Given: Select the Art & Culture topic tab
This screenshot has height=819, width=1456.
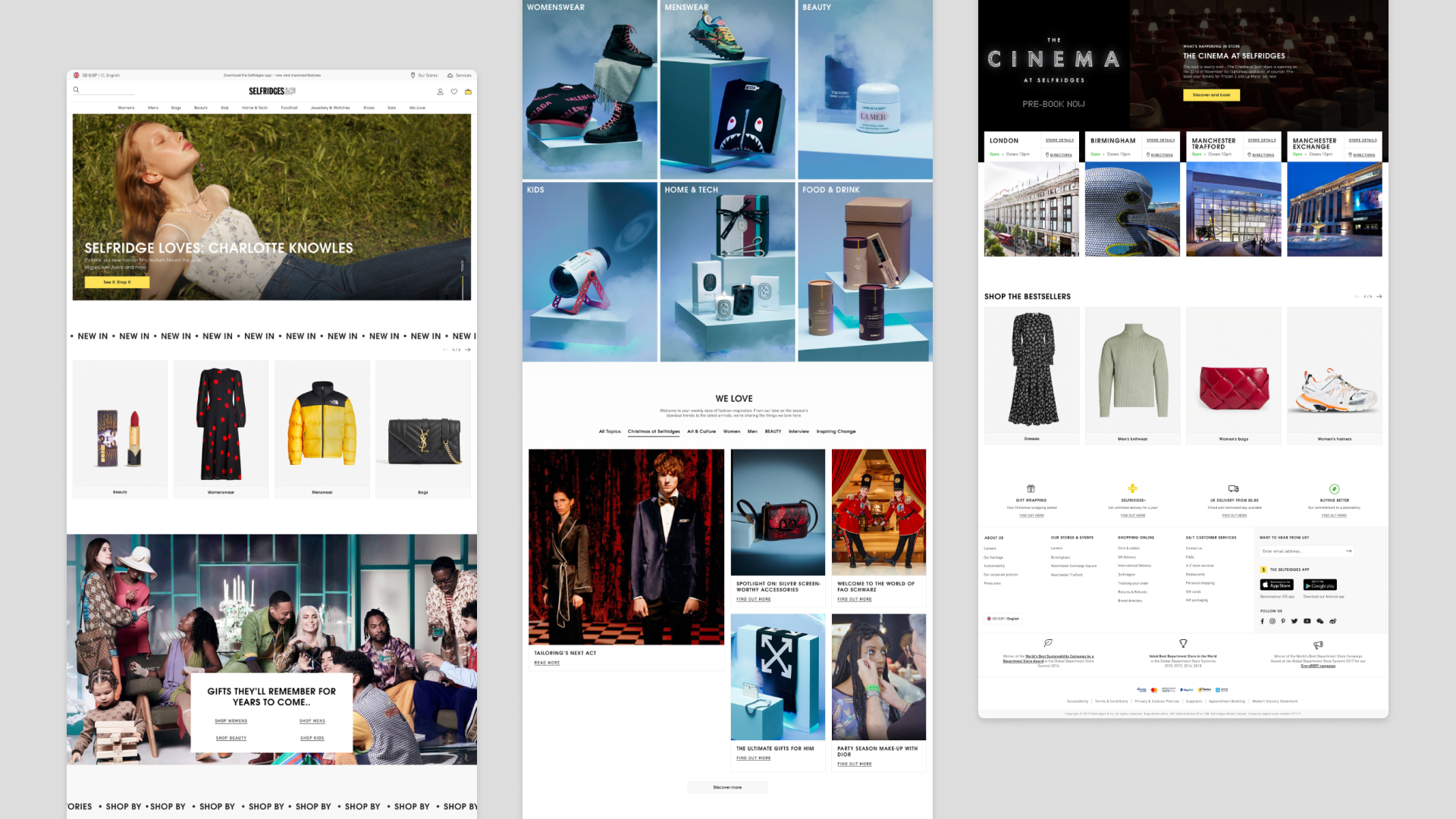Looking at the screenshot, I should click(701, 431).
